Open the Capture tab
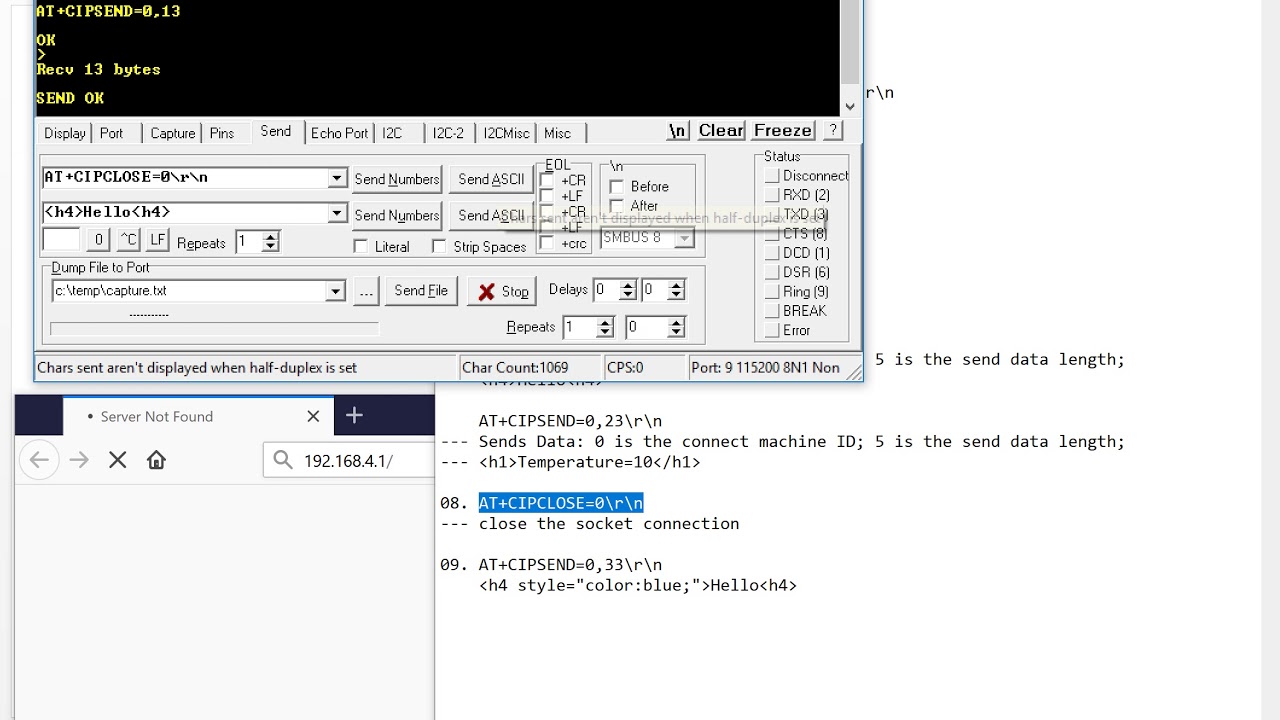 click(172, 133)
